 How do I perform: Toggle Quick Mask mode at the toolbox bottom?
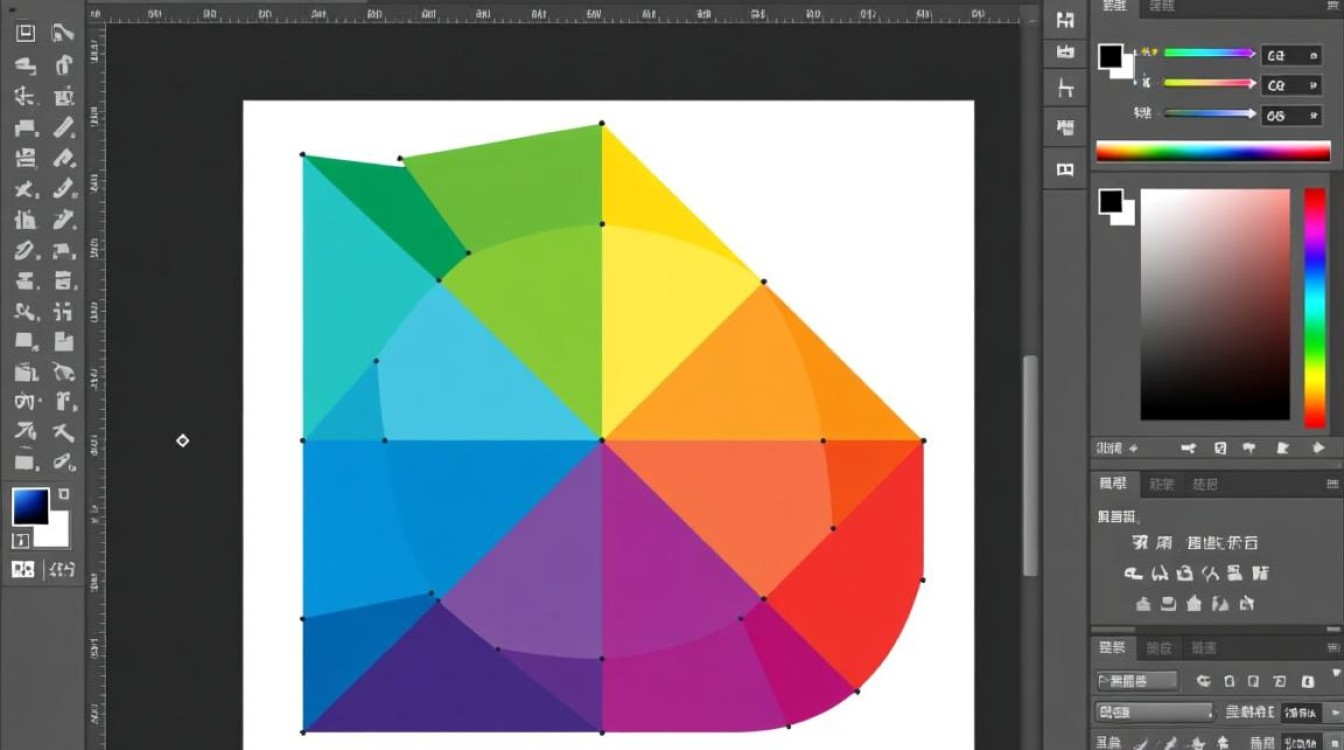tap(22, 570)
